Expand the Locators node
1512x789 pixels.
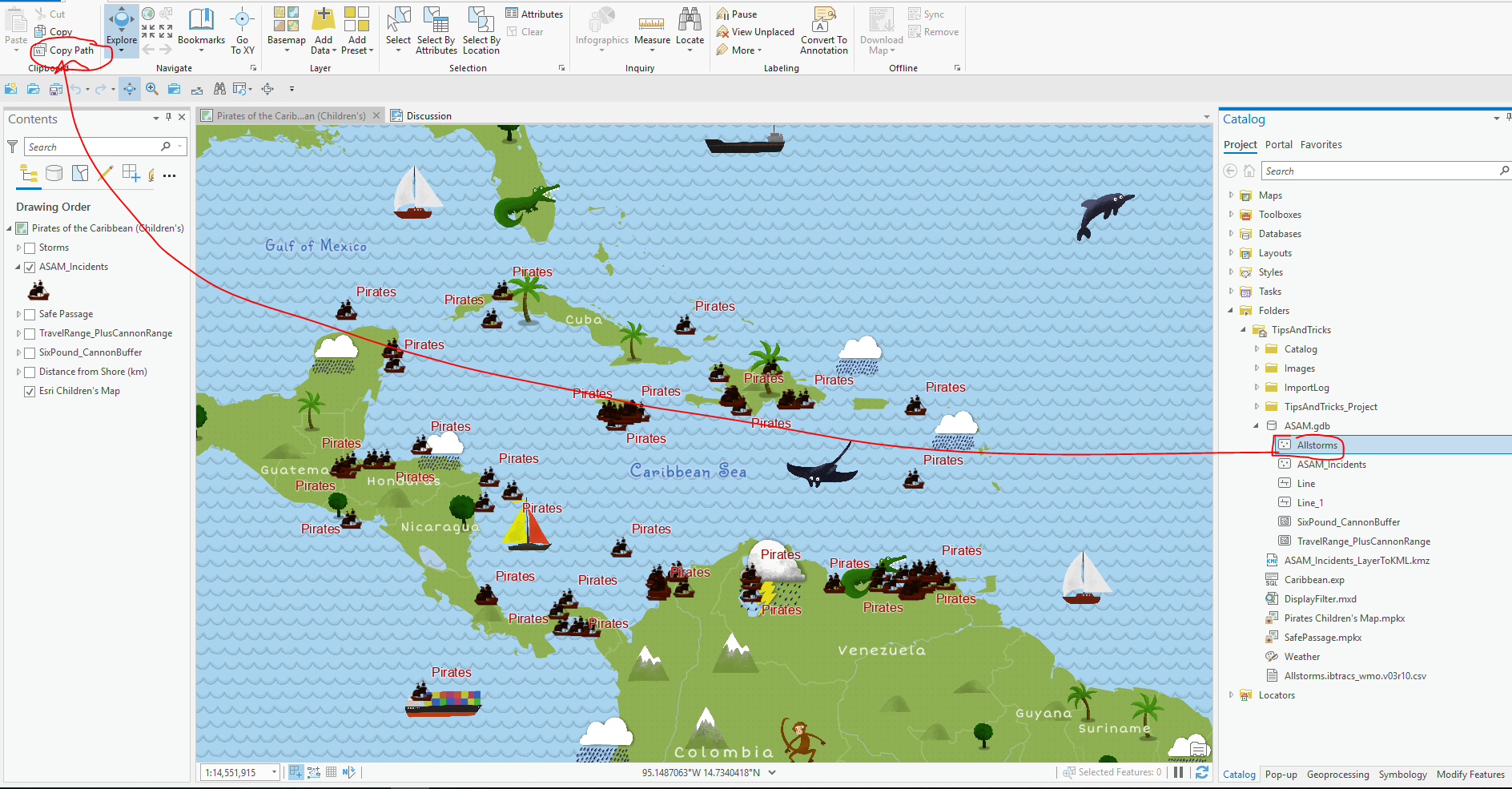1231,694
